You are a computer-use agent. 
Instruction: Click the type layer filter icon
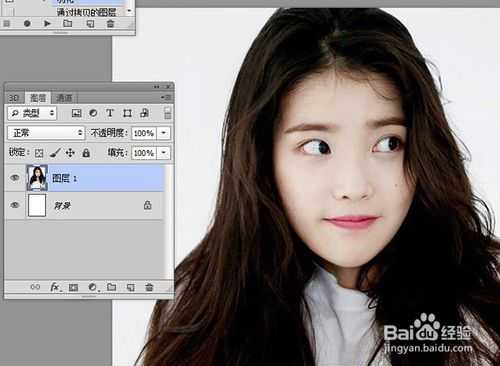[x=110, y=113]
